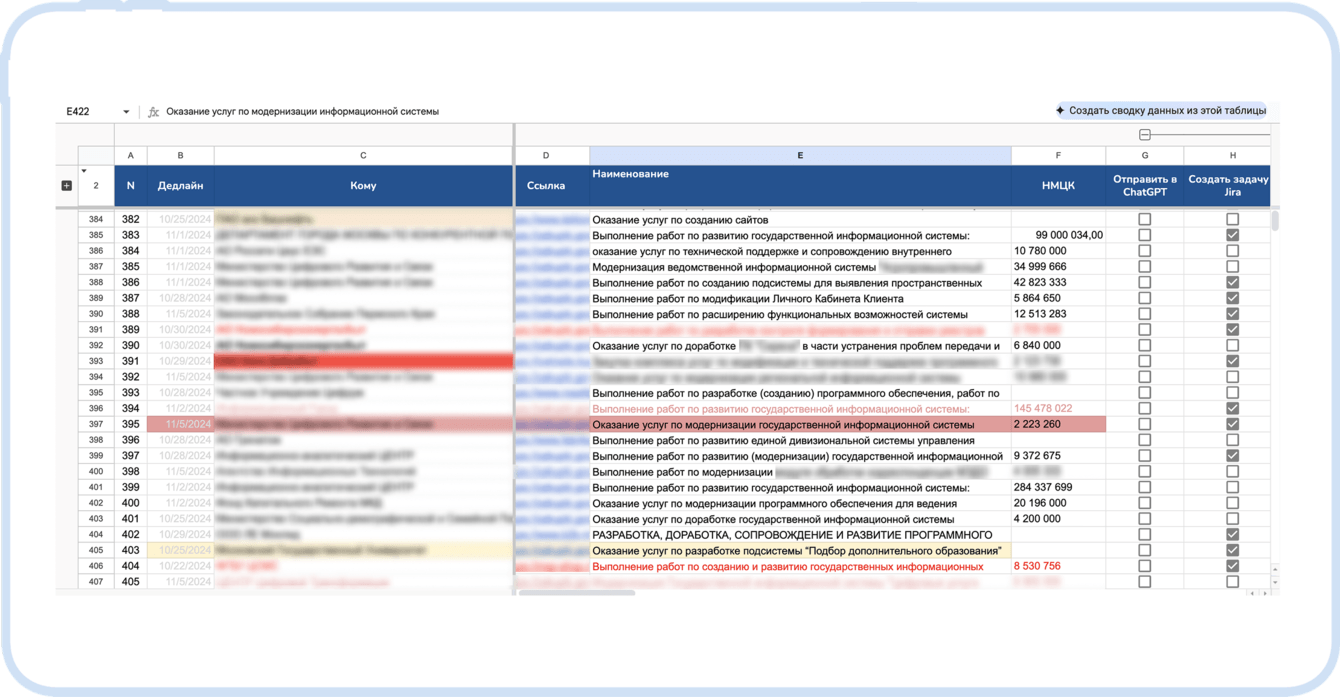Image resolution: width=1340 pixels, height=697 pixels.
Task: Click the 'НМЦК' header cell
Action: 1058,186
